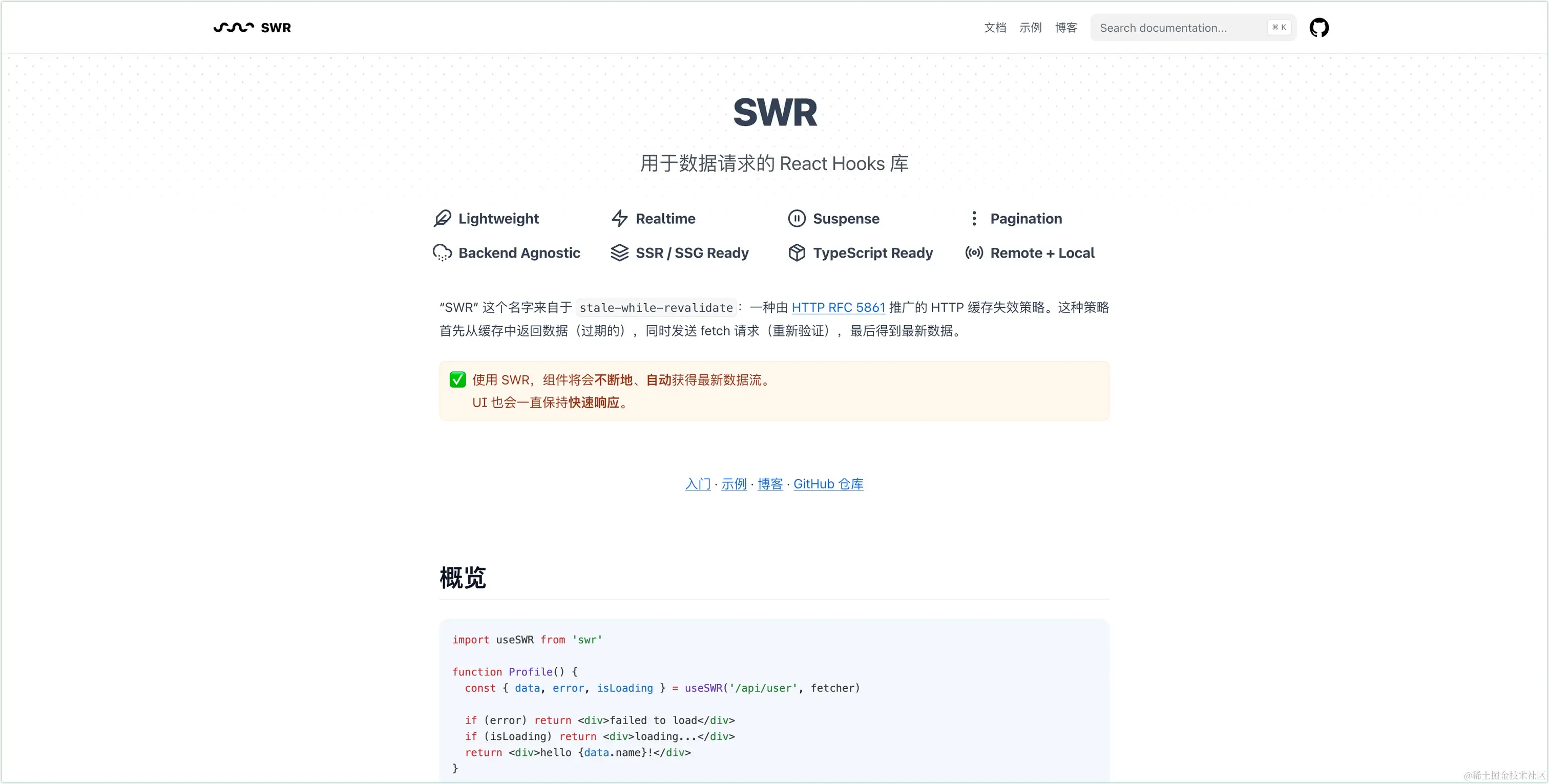Viewport: 1549px width, 784px height.
Task: Click the TypeScript Ready box icon
Action: [797, 252]
